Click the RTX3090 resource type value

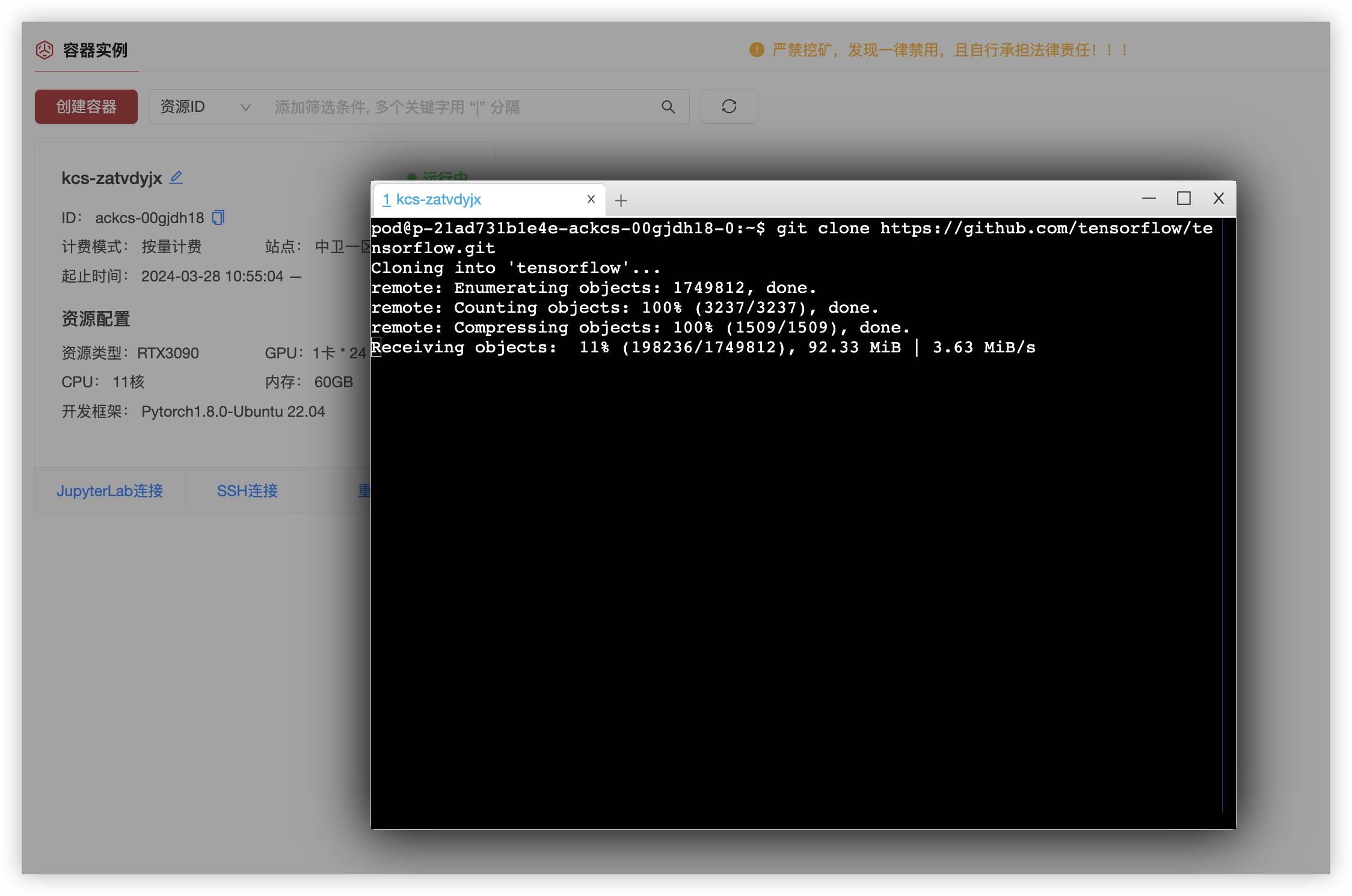pyautogui.click(x=168, y=353)
